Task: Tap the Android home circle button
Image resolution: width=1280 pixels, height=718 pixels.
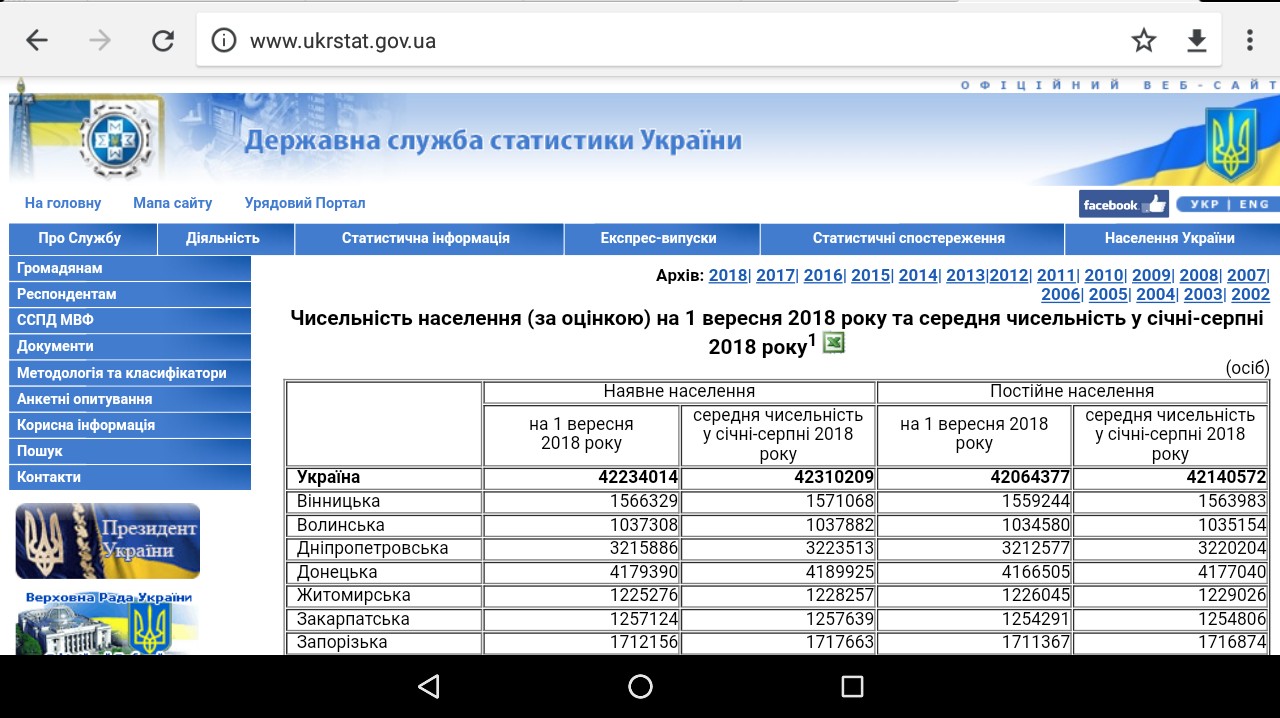Action: [640, 686]
